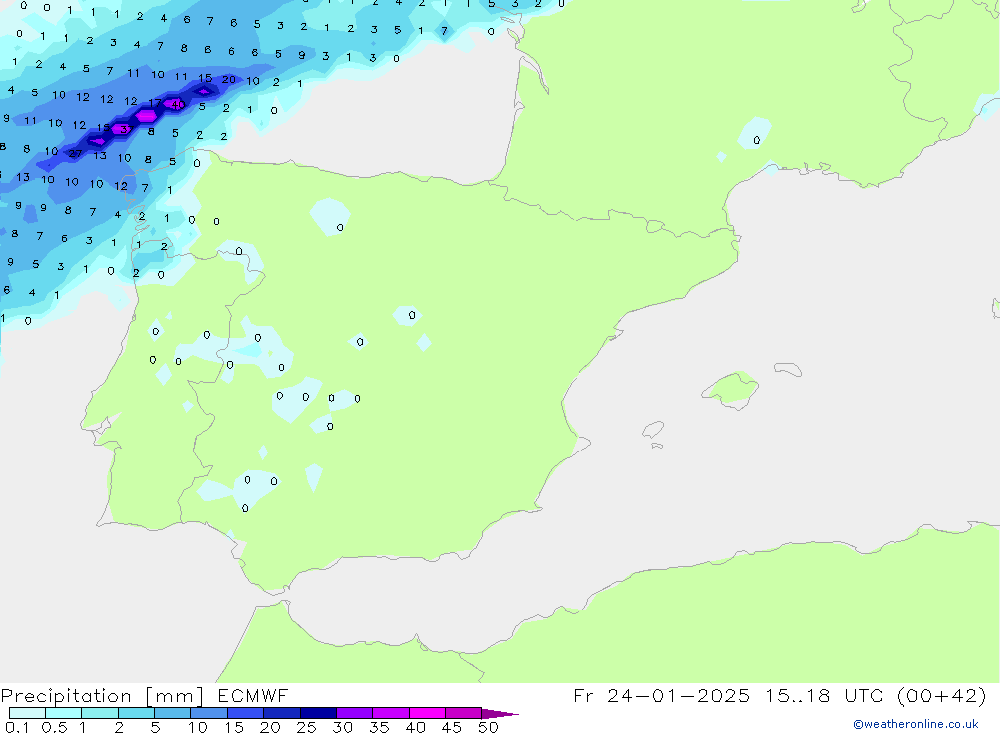Click the Mallorca island on the map

[x=731, y=389]
